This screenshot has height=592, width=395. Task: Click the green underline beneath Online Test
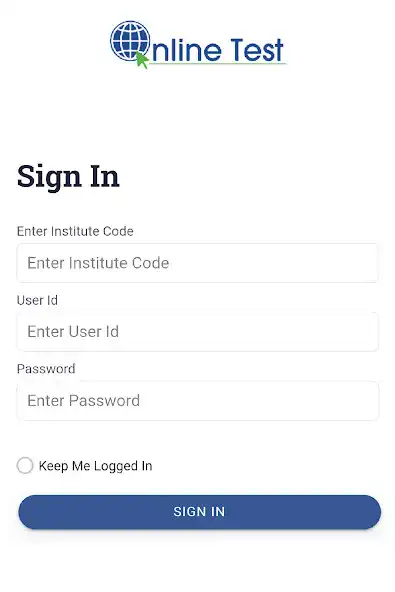click(218, 63)
